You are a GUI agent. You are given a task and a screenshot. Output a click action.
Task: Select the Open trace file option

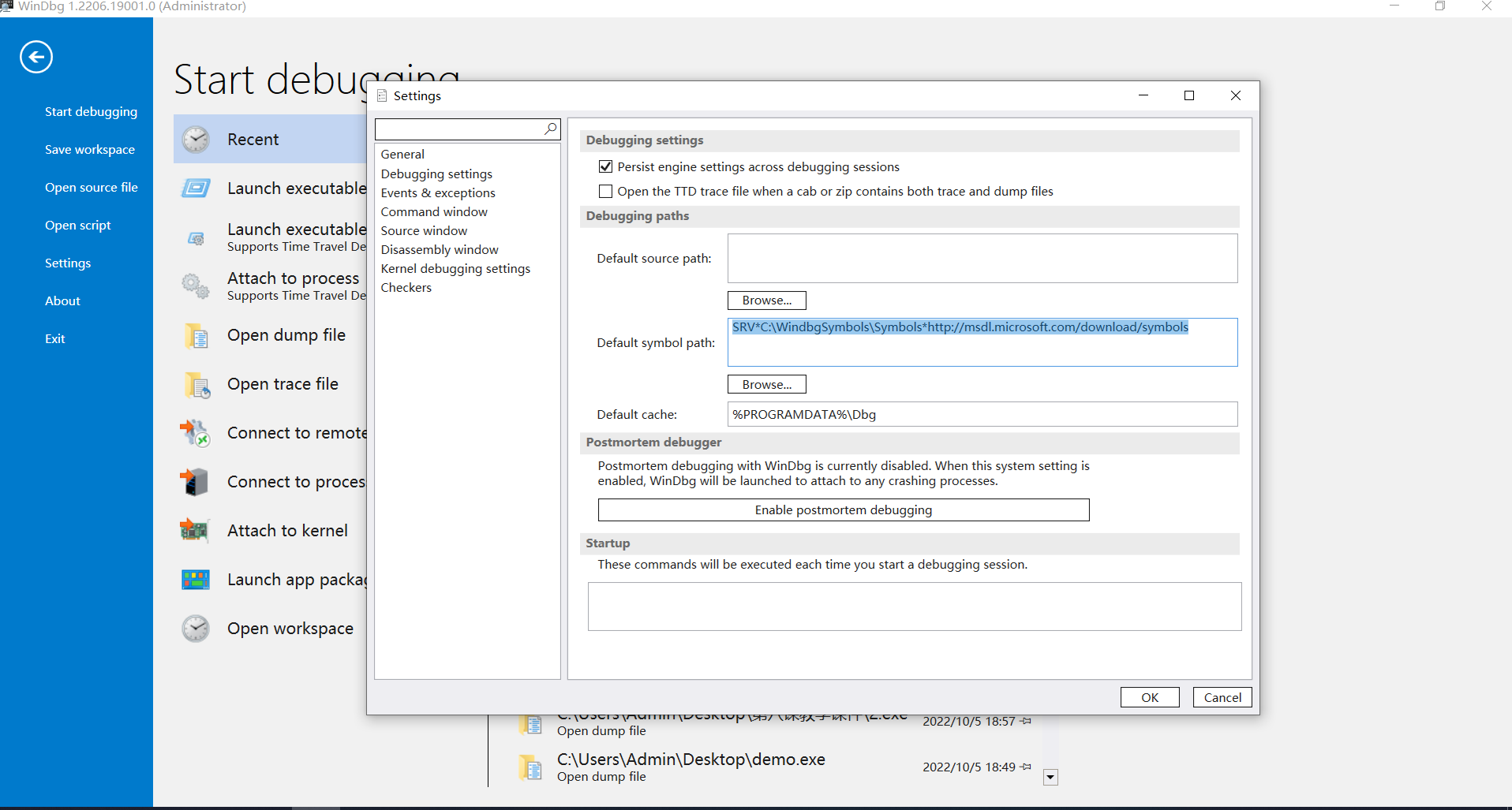(x=283, y=384)
